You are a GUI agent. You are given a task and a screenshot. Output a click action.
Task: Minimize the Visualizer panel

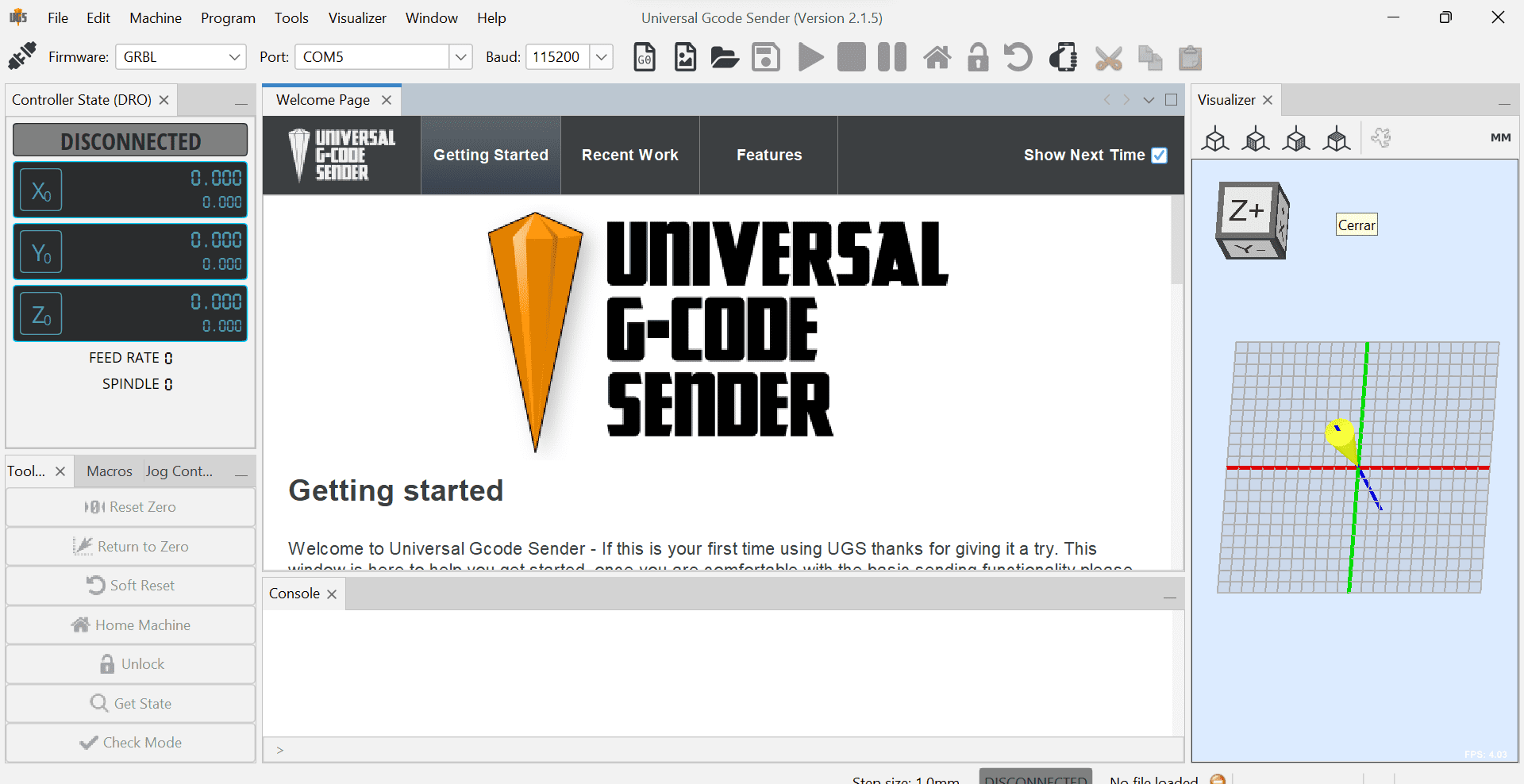click(1504, 103)
